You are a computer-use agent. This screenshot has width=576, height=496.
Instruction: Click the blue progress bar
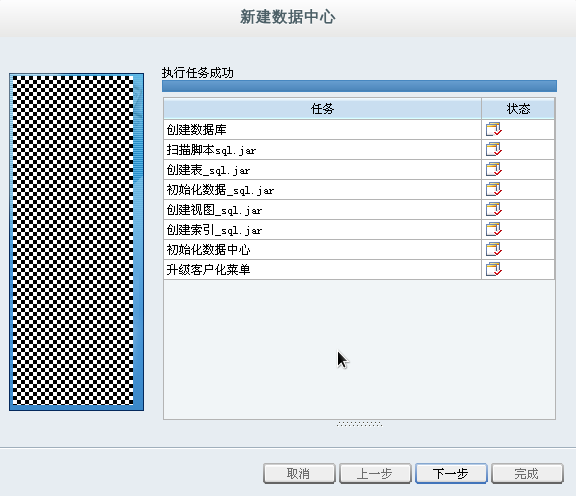coord(359,86)
